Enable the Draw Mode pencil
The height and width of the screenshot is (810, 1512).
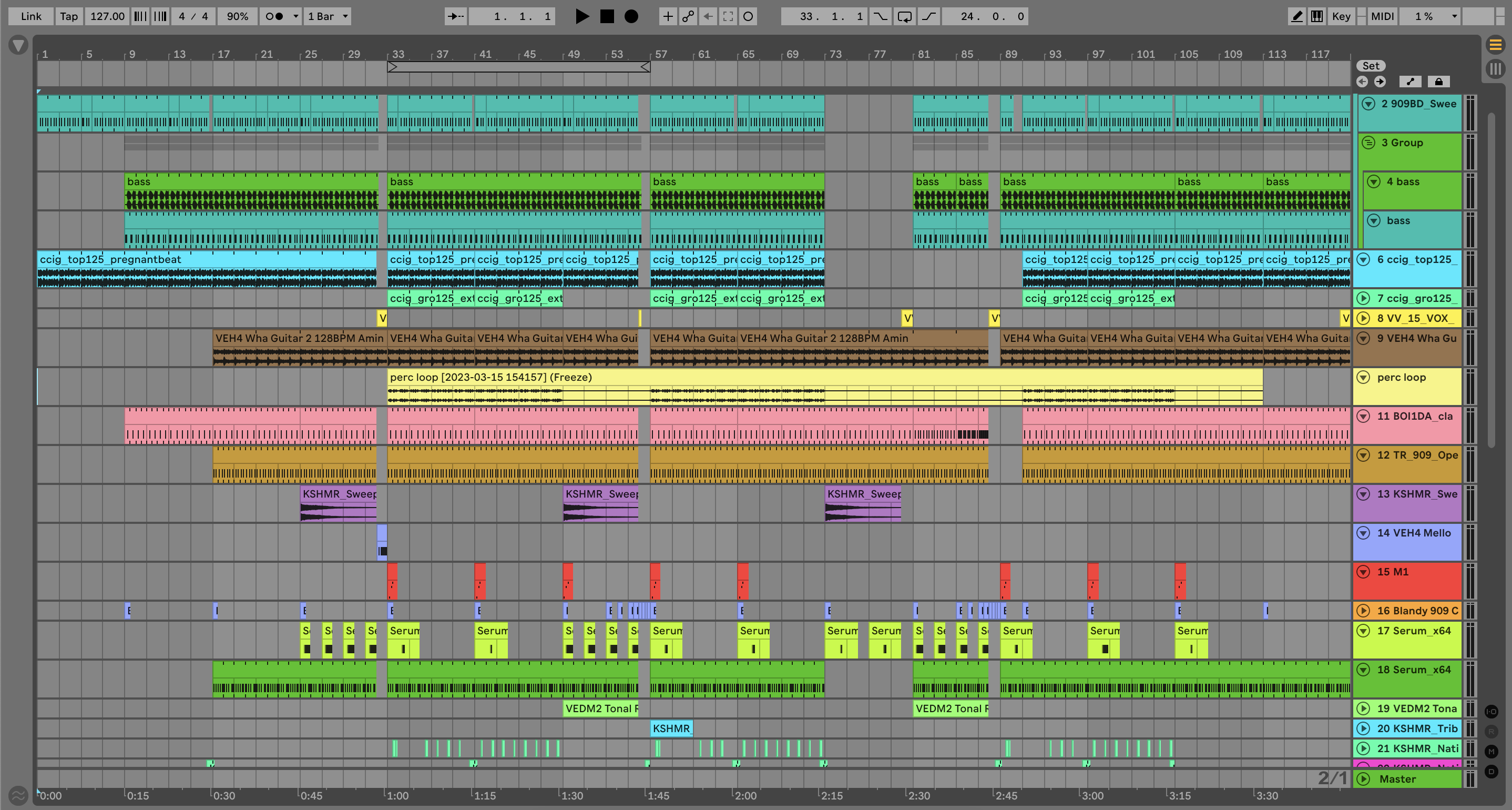1297,16
